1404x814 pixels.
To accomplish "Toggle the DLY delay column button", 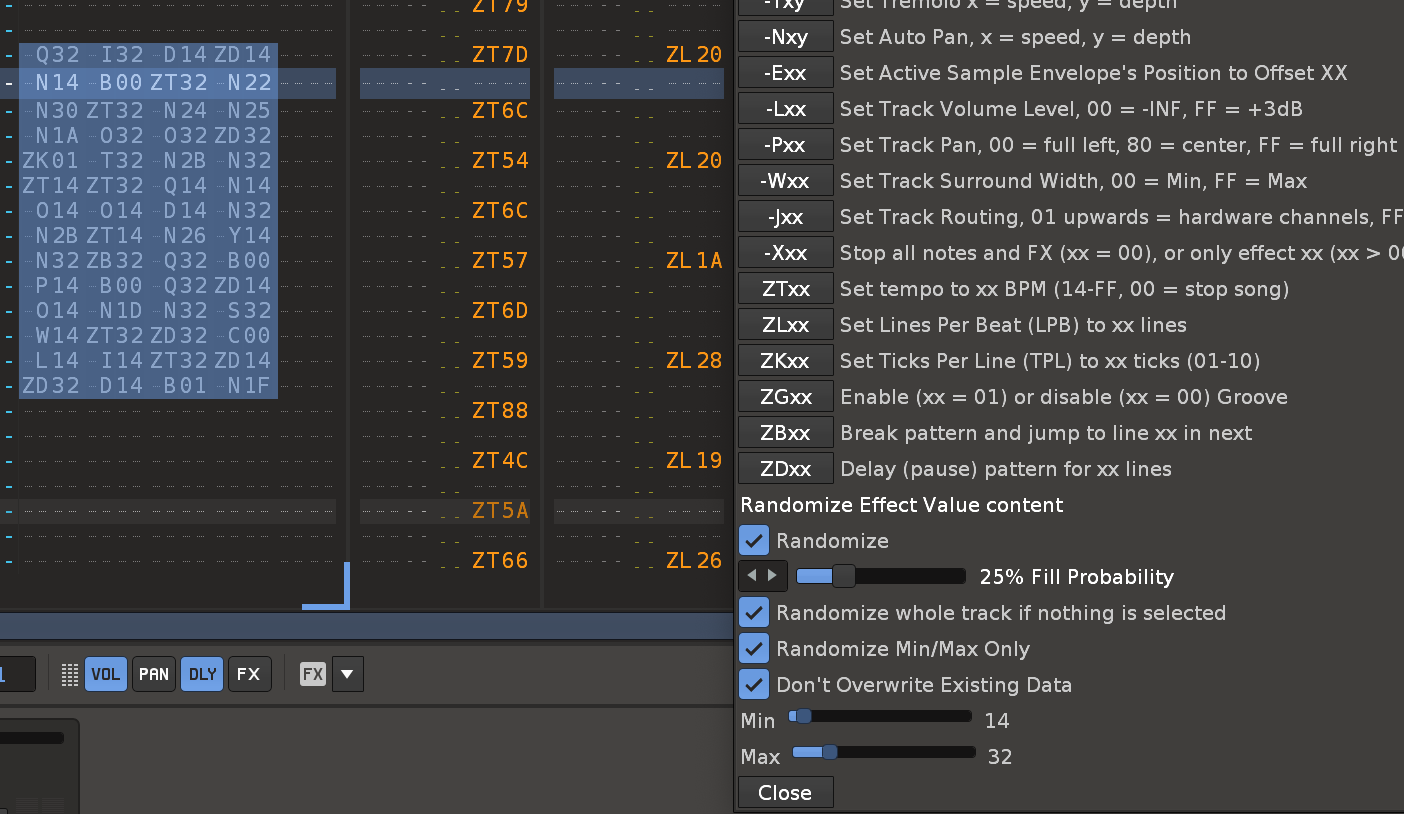I will pyautogui.click(x=202, y=674).
